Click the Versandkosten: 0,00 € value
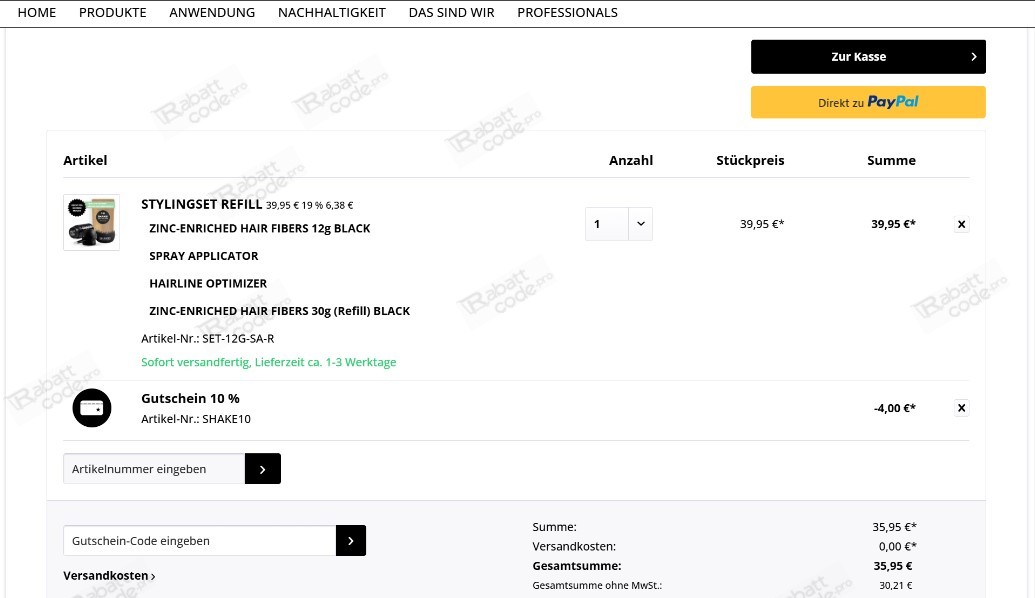 897,547
